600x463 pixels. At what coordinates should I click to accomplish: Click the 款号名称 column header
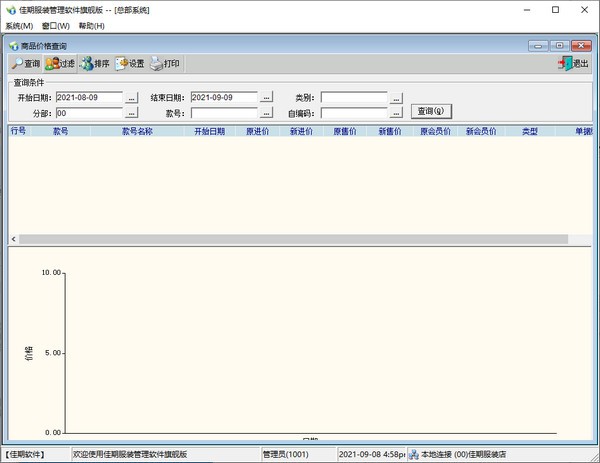(x=137, y=131)
